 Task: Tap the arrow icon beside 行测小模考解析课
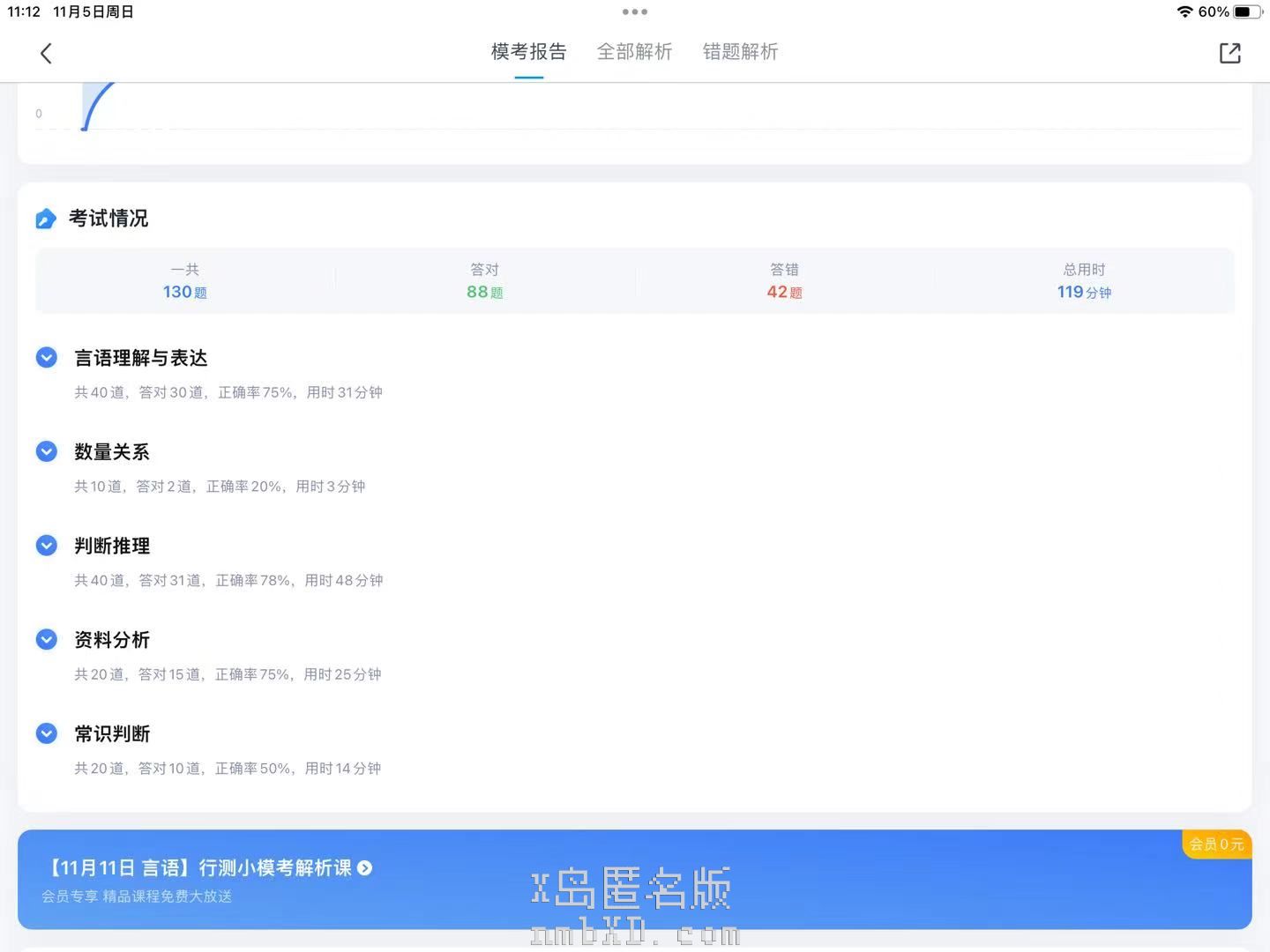(365, 868)
